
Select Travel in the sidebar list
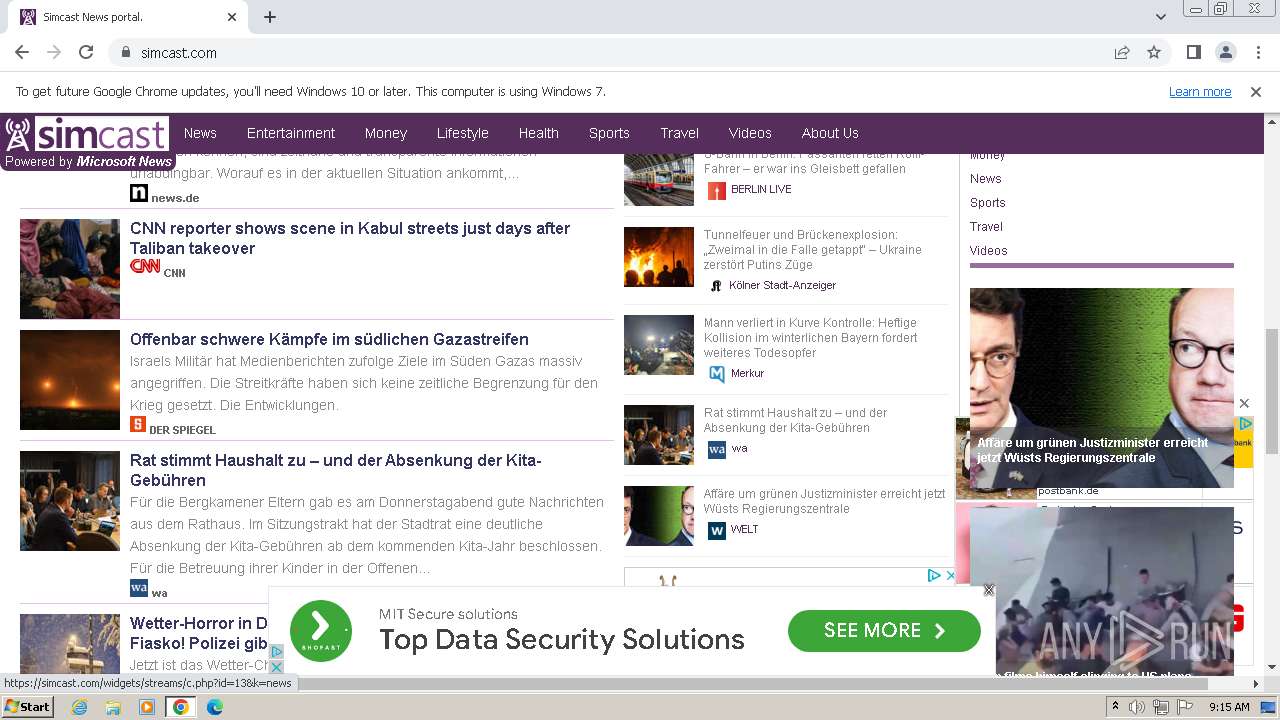[x=986, y=226]
